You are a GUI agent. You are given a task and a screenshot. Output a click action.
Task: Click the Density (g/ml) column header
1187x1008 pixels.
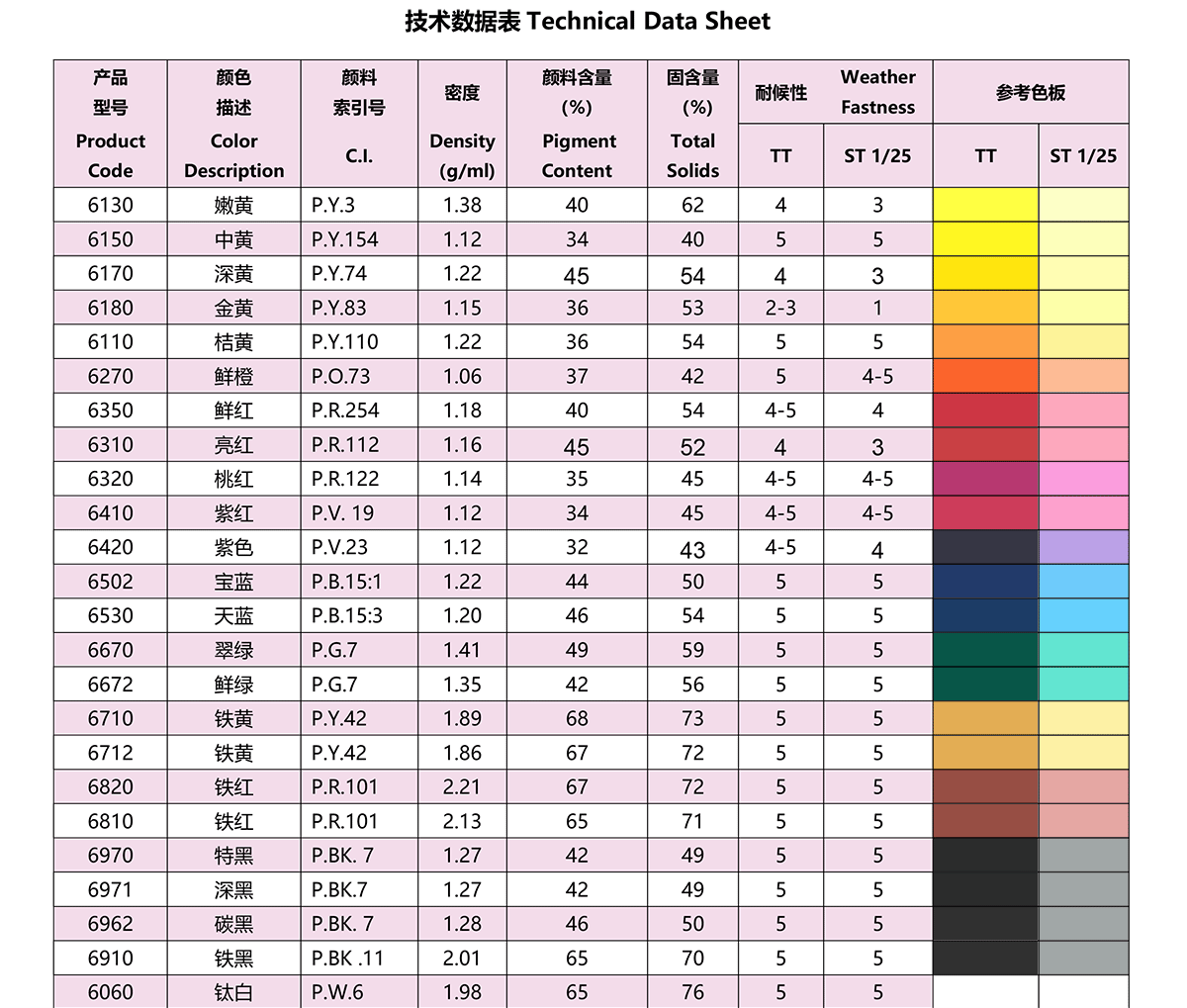point(462,124)
